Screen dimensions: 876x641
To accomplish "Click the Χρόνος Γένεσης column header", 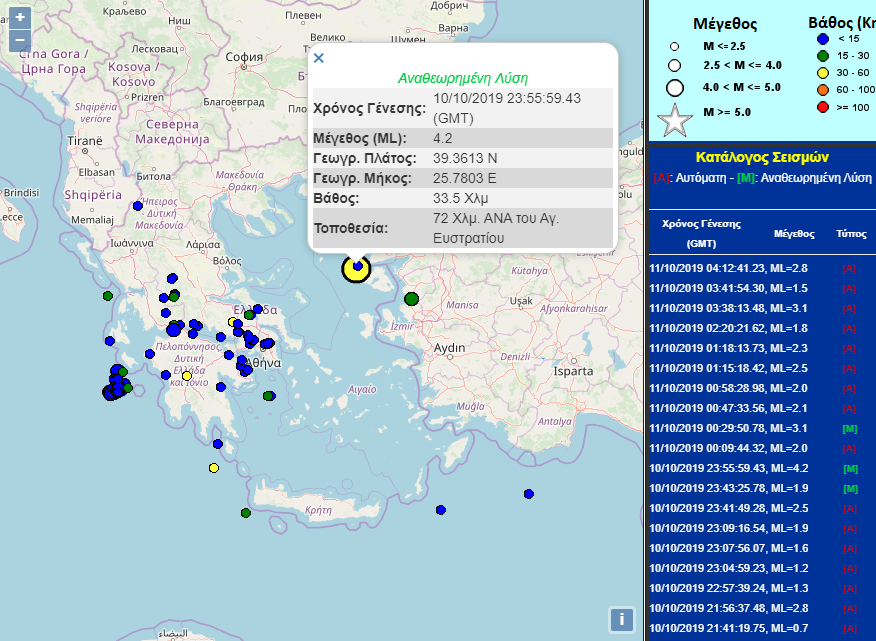I will (x=695, y=233).
